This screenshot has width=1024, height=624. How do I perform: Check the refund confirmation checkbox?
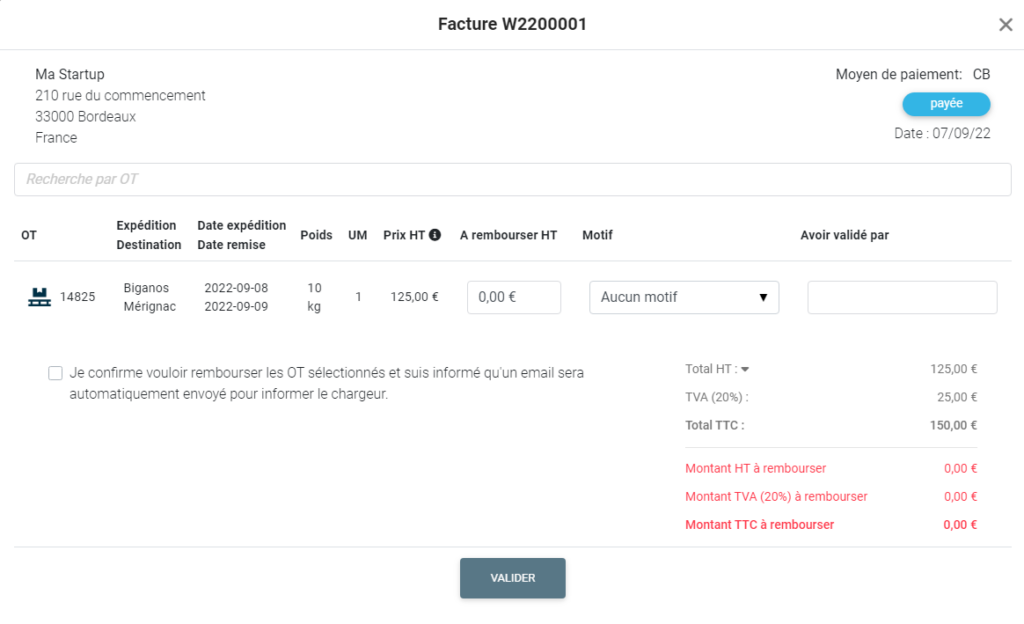[x=55, y=373]
